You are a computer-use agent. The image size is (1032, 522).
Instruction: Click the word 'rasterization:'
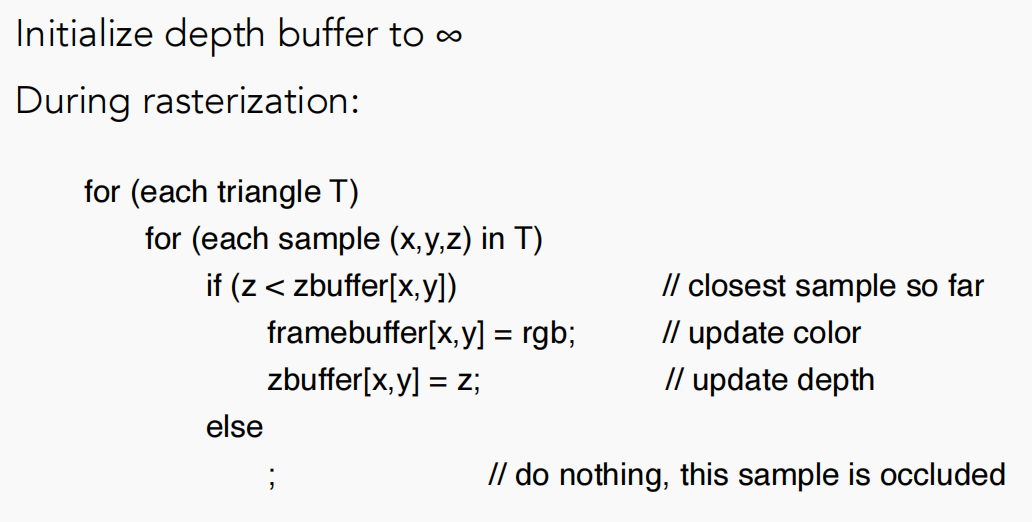pos(251,102)
